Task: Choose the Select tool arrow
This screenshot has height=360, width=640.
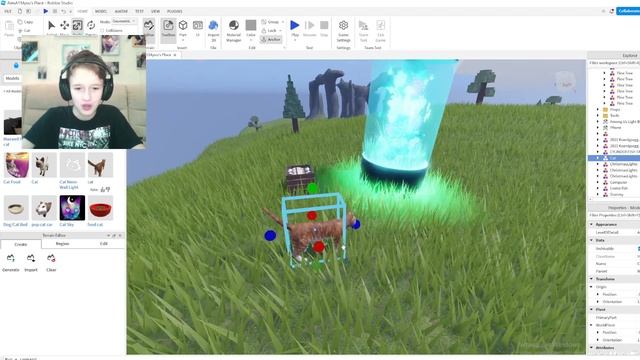Action: 51,25
